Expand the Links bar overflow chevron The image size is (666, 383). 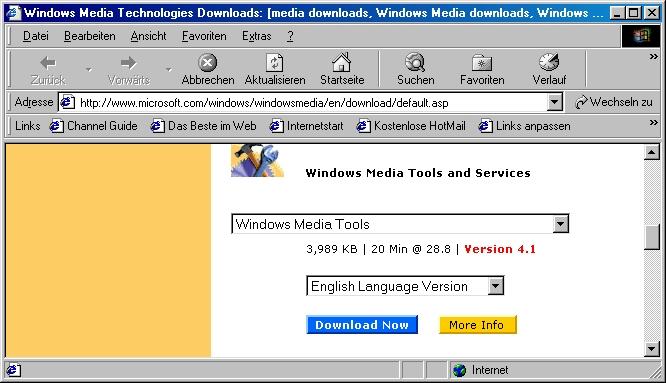[653, 123]
